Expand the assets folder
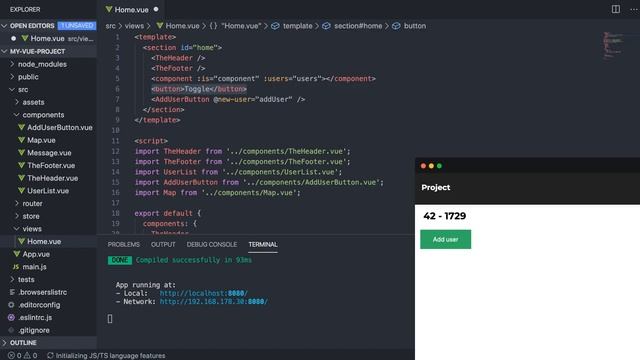 tap(17, 102)
